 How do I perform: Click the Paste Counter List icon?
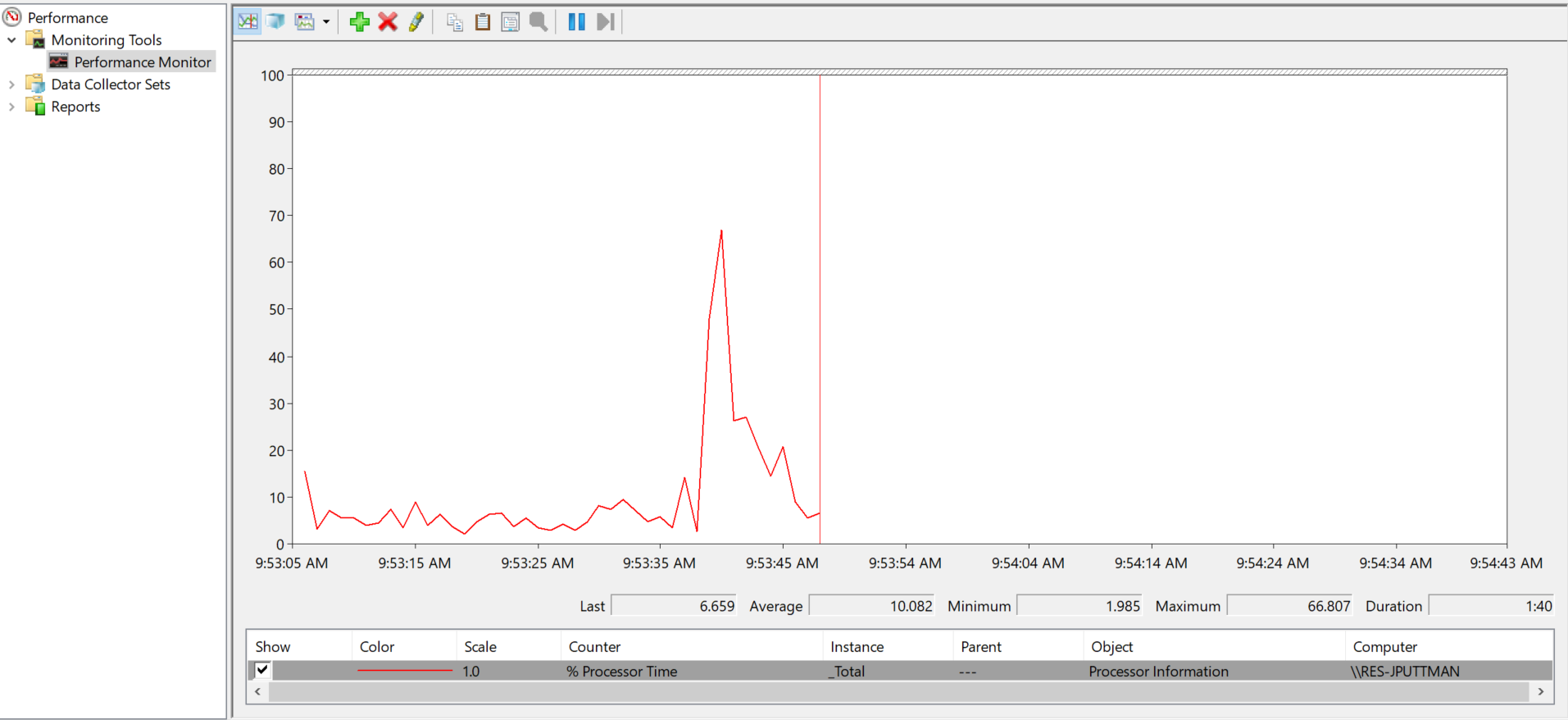coord(483,22)
